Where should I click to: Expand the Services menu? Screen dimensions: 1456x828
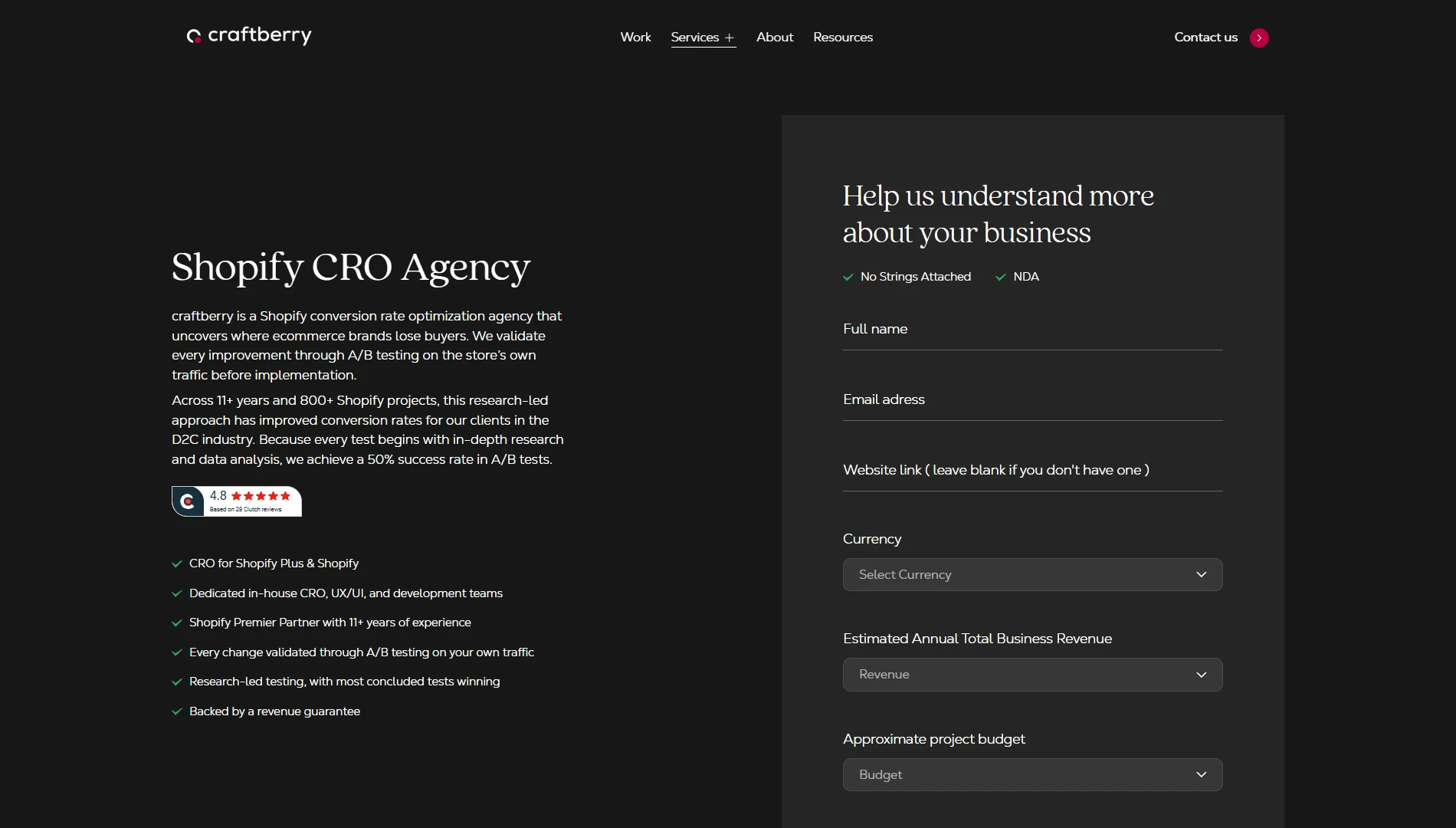click(x=703, y=37)
